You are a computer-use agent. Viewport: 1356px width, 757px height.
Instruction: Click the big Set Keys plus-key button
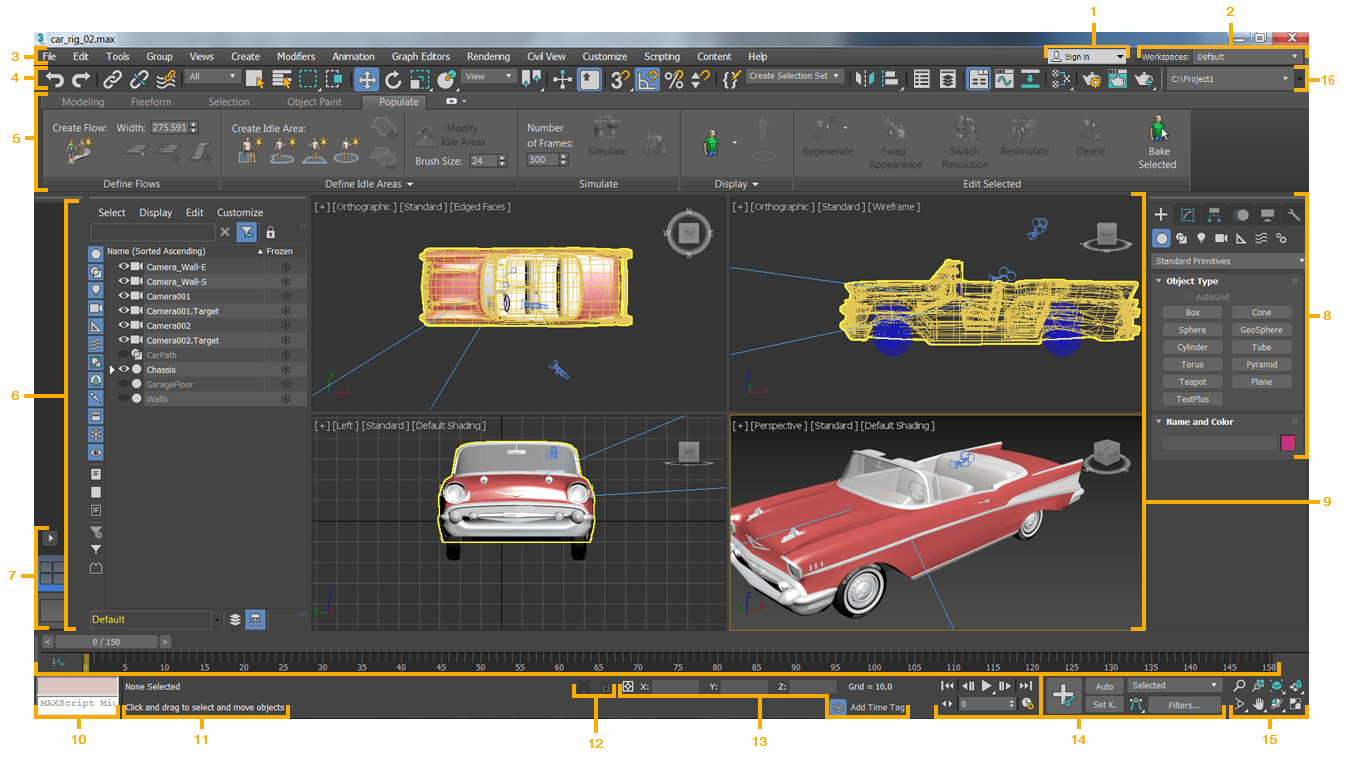click(x=1064, y=694)
